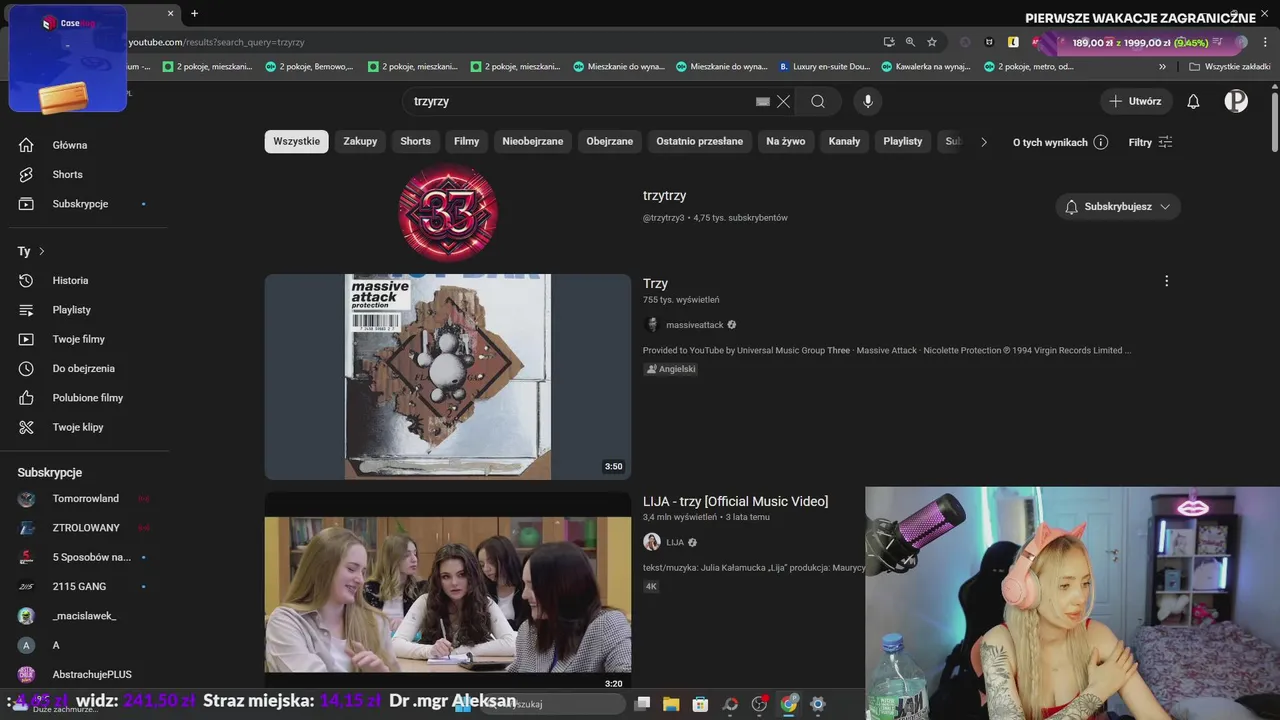Select the Wszystkie filter chip
Viewport: 1280px width, 720px height.
(296, 141)
